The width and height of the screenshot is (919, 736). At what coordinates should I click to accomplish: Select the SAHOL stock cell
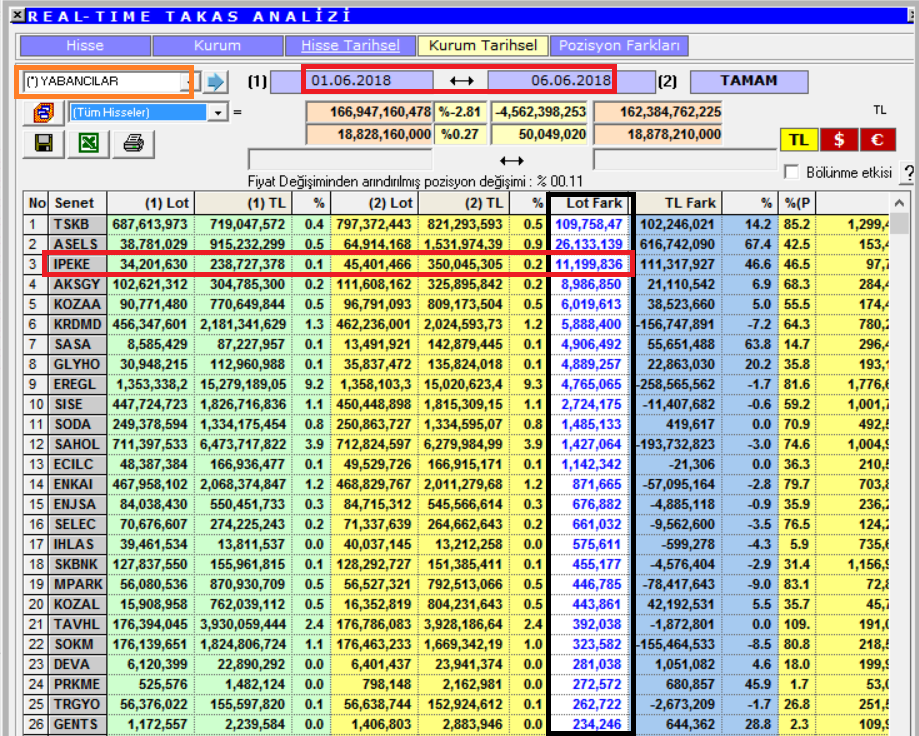point(77,444)
